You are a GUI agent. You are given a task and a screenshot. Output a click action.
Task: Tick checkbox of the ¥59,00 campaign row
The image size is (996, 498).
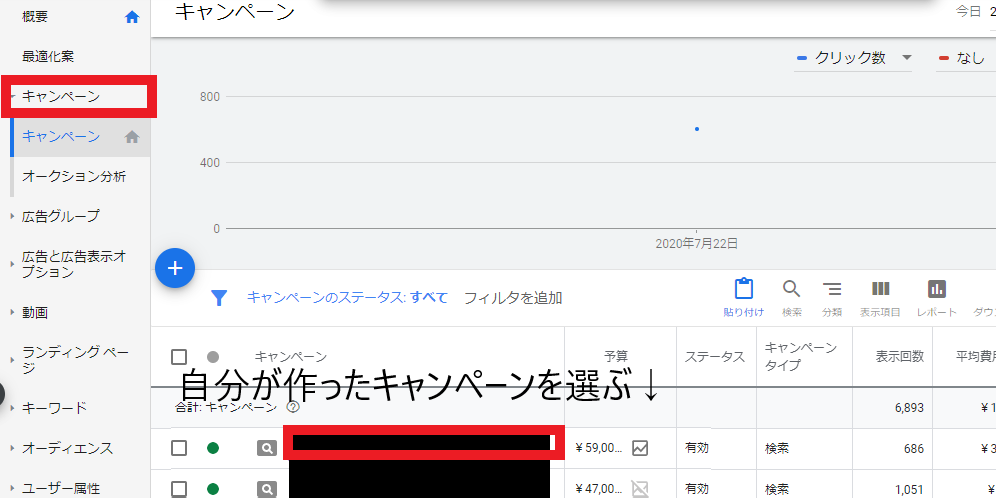pos(179,448)
